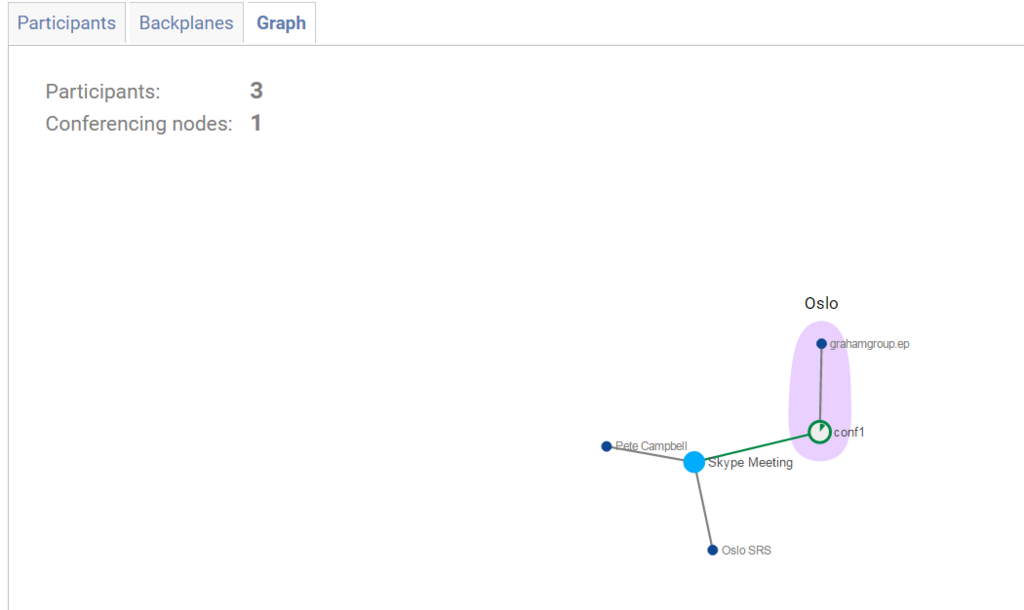Click the green backplane link to conf1

pos(758,447)
